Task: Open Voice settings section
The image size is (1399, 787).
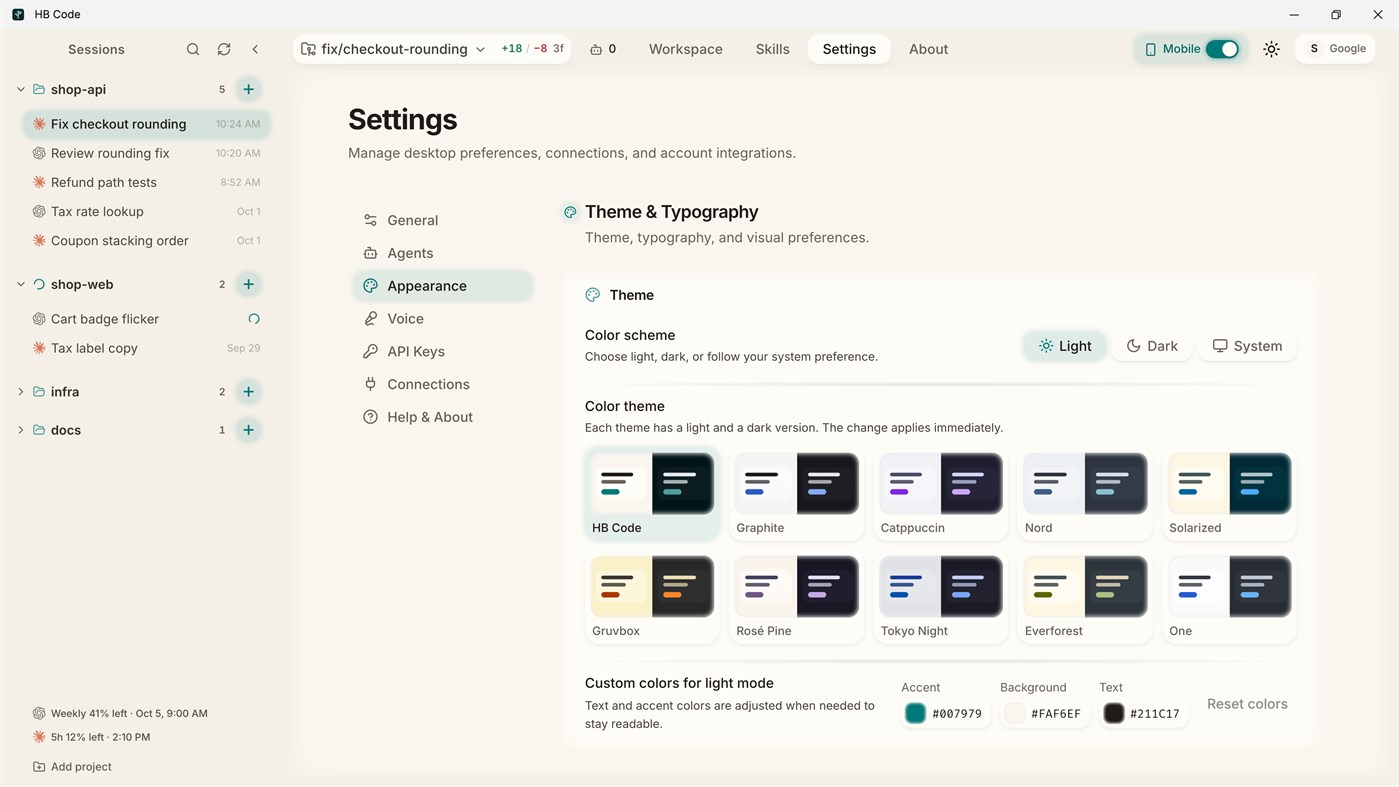Action: pos(443,319)
